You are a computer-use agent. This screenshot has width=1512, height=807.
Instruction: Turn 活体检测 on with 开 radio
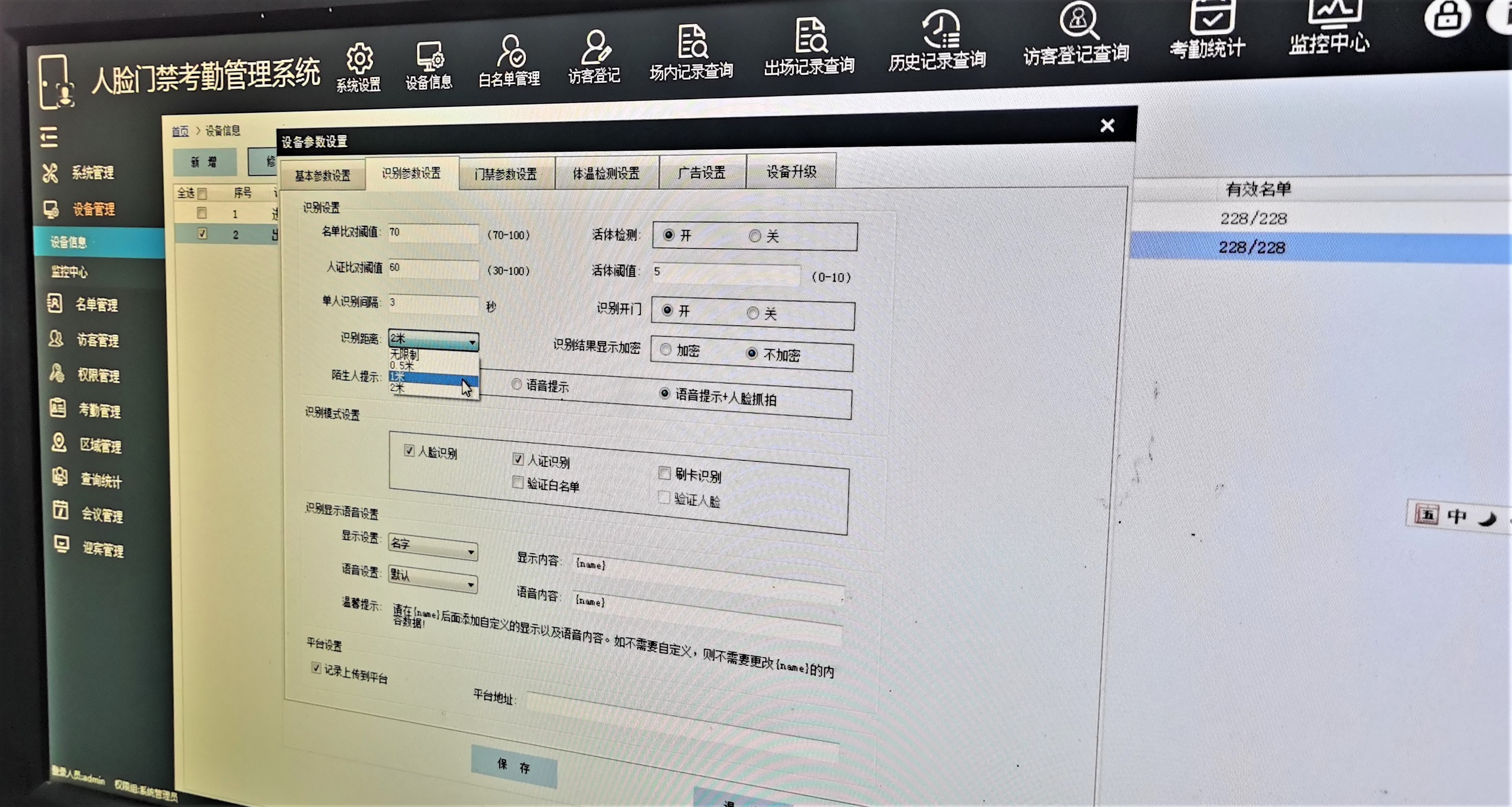pos(668,235)
